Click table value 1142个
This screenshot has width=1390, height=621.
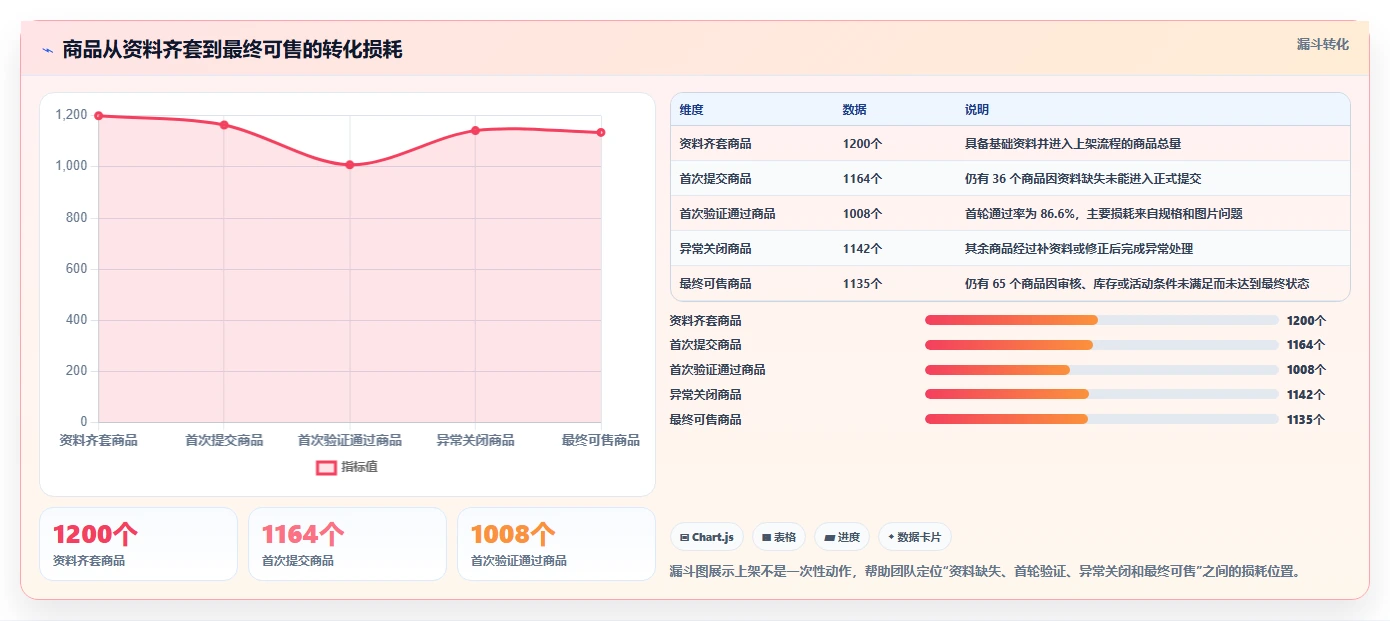[x=862, y=249]
